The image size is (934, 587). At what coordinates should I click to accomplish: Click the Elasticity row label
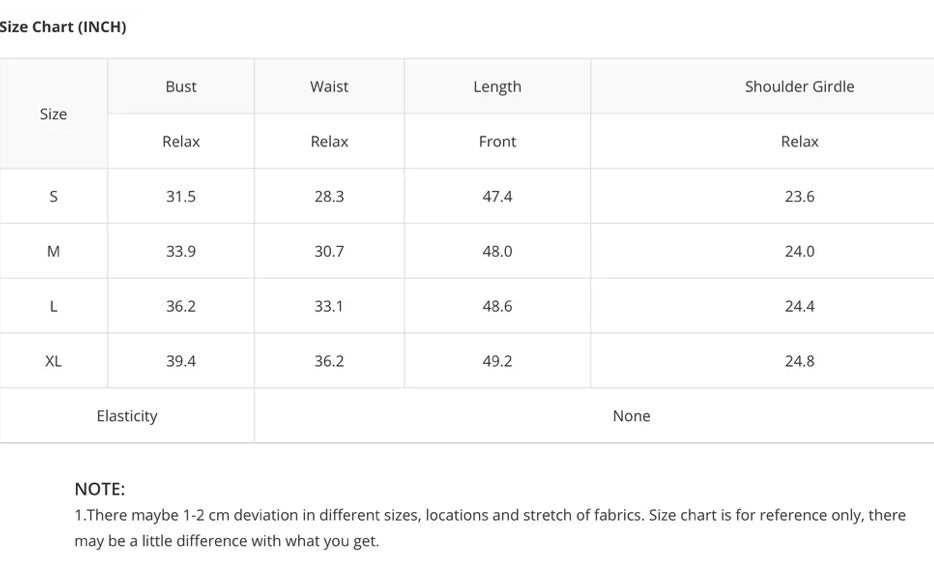(127, 416)
